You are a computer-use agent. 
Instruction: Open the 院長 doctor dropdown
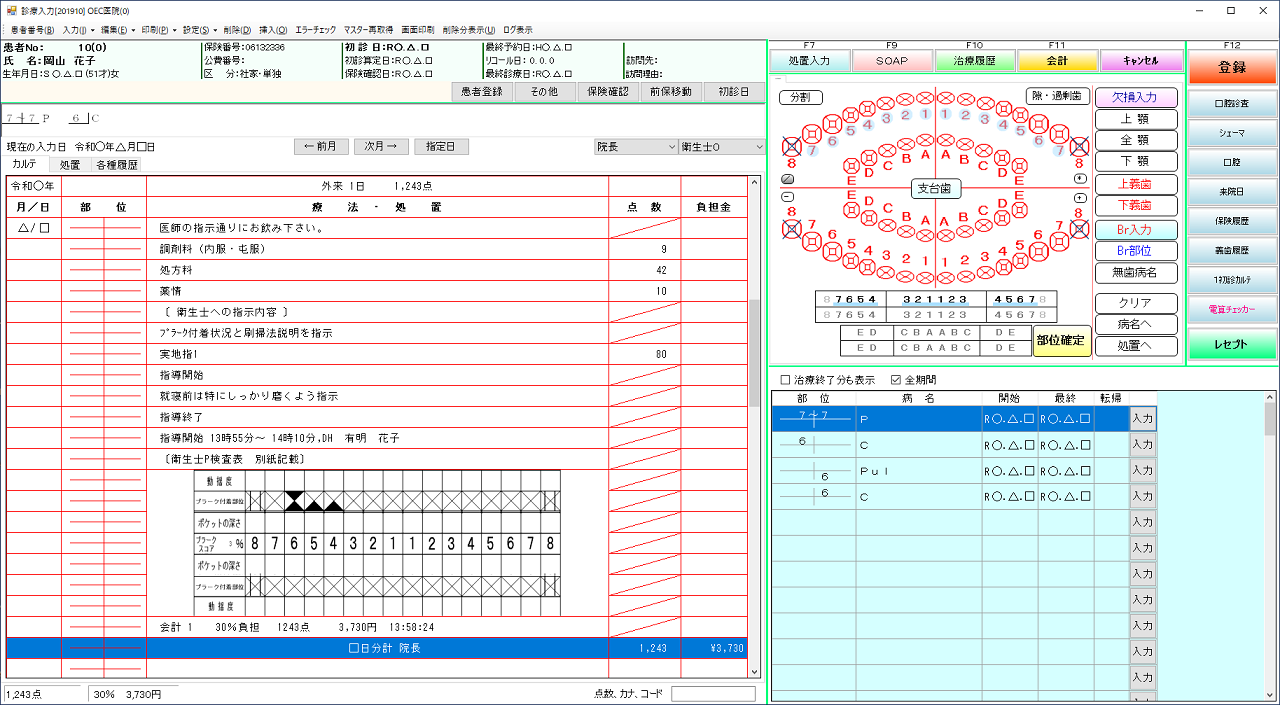[636, 146]
